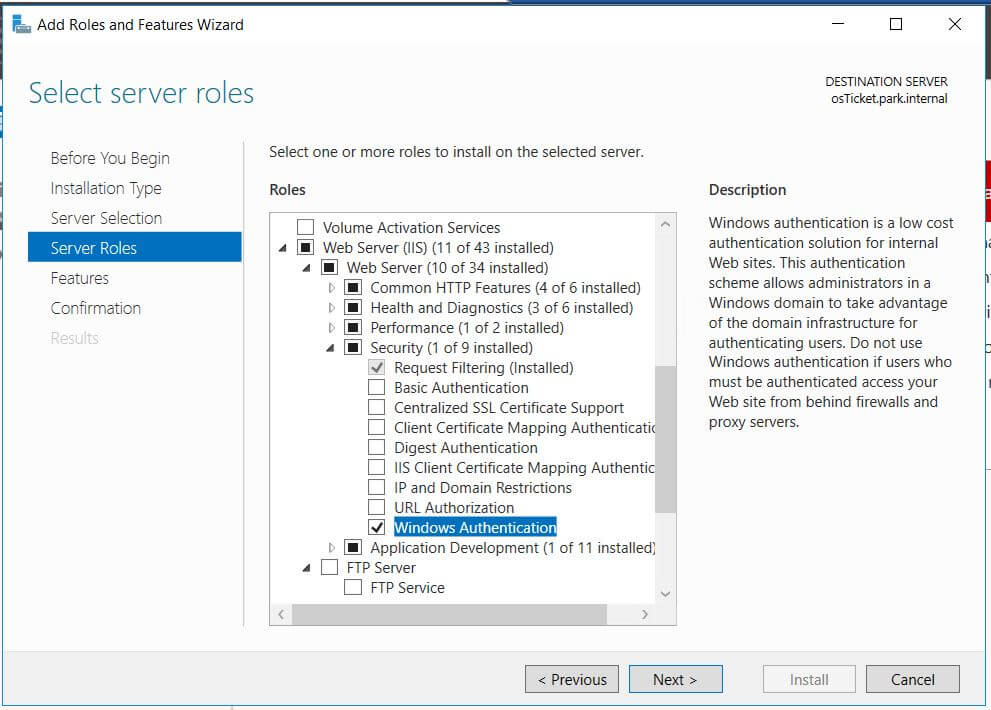Image resolution: width=991 pixels, height=710 pixels.
Task: Select the Basic Authentication label
Action: pyautogui.click(x=461, y=388)
